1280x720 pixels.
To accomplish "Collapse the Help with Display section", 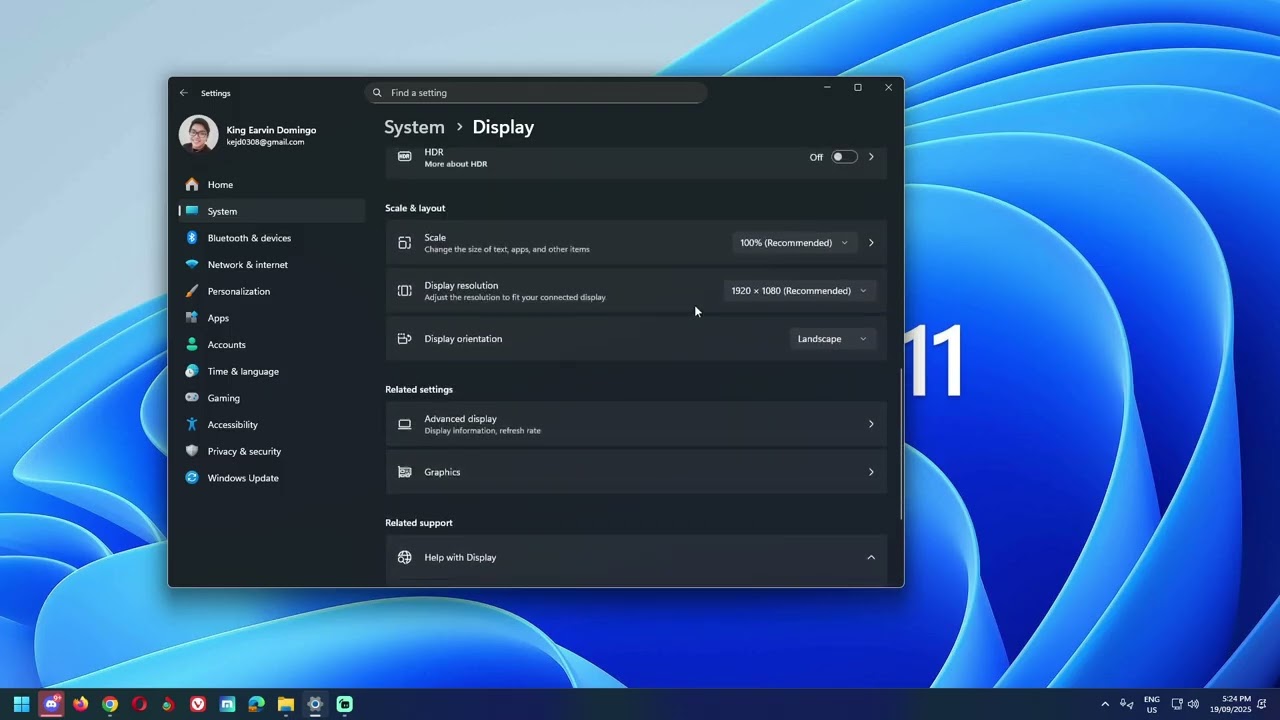I will [x=871, y=557].
